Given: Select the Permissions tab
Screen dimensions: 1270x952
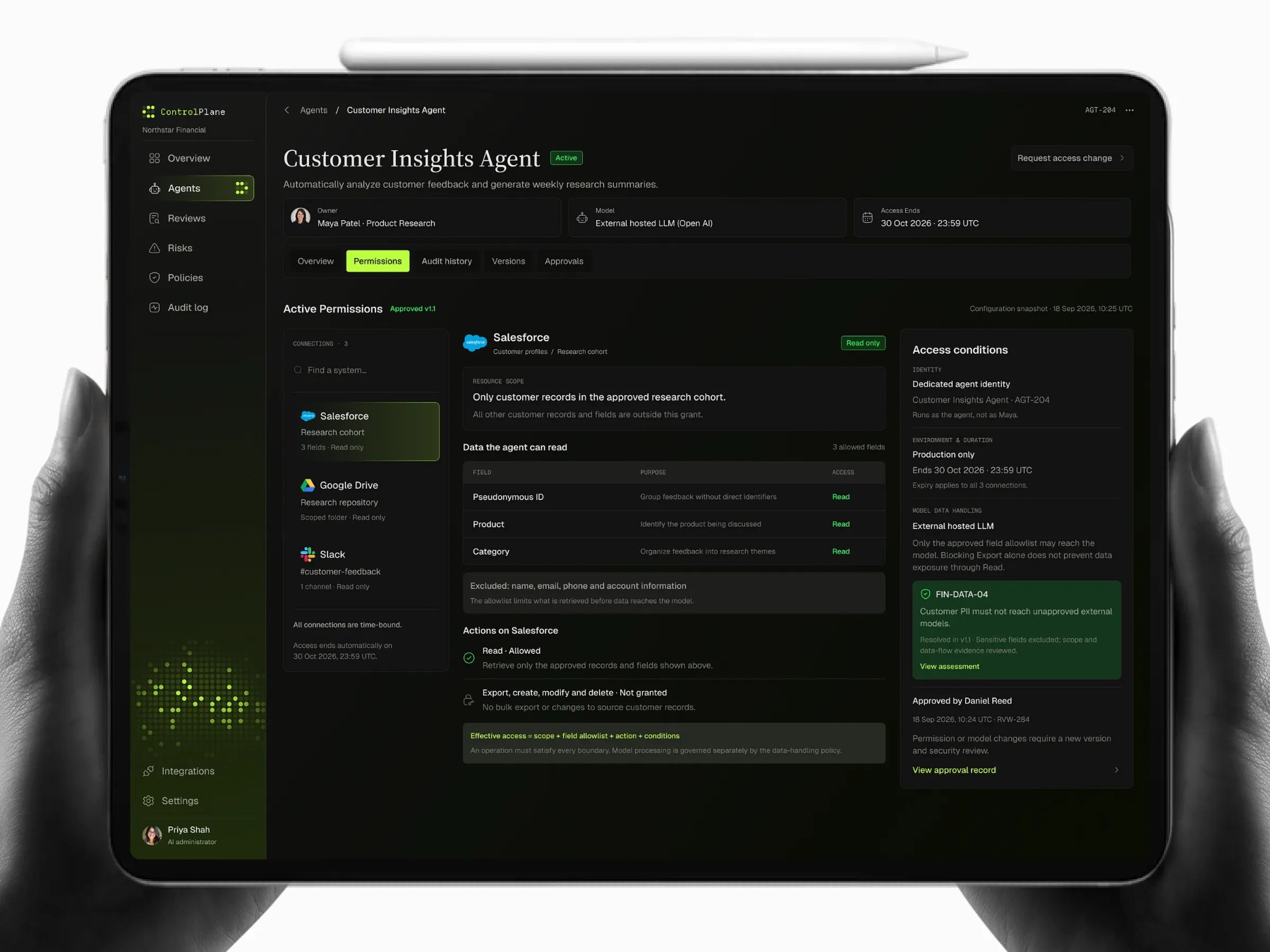Looking at the screenshot, I should coord(377,261).
